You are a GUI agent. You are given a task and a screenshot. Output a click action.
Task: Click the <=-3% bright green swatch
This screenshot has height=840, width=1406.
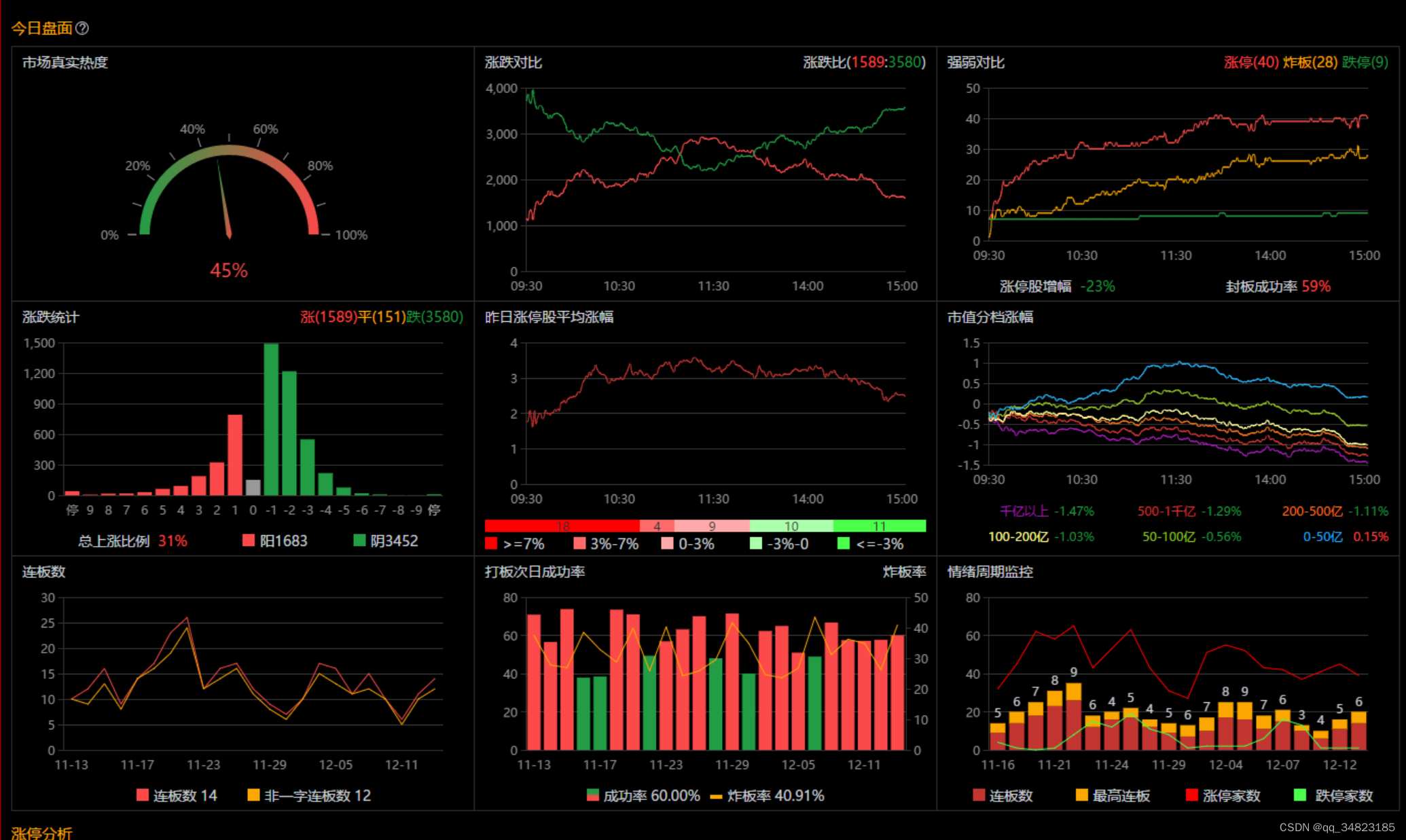click(844, 543)
